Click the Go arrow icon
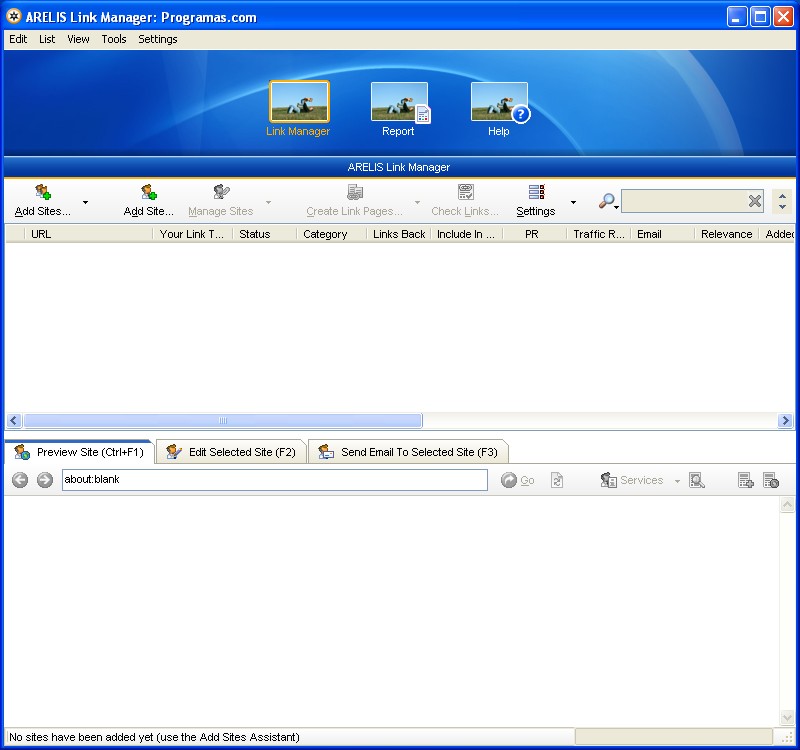 tap(509, 480)
